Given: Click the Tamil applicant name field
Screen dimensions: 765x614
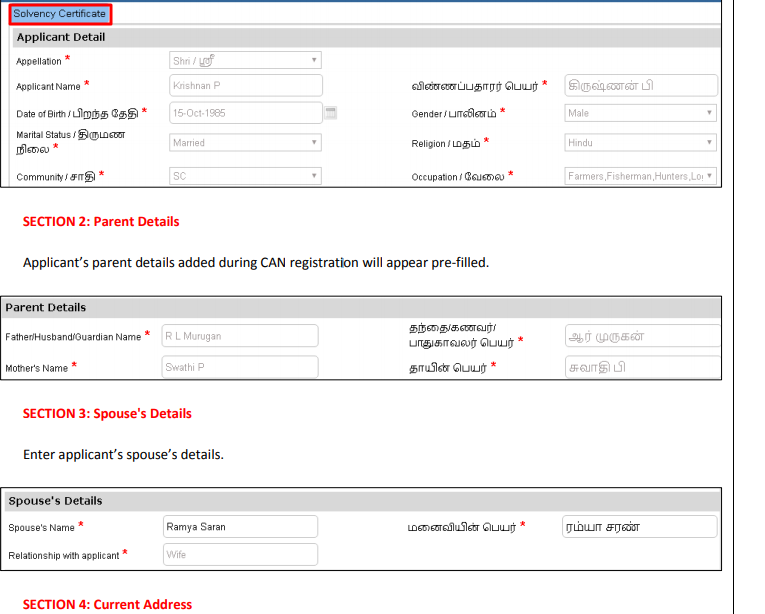Looking at the screenshot, I should tap(641, 85).
